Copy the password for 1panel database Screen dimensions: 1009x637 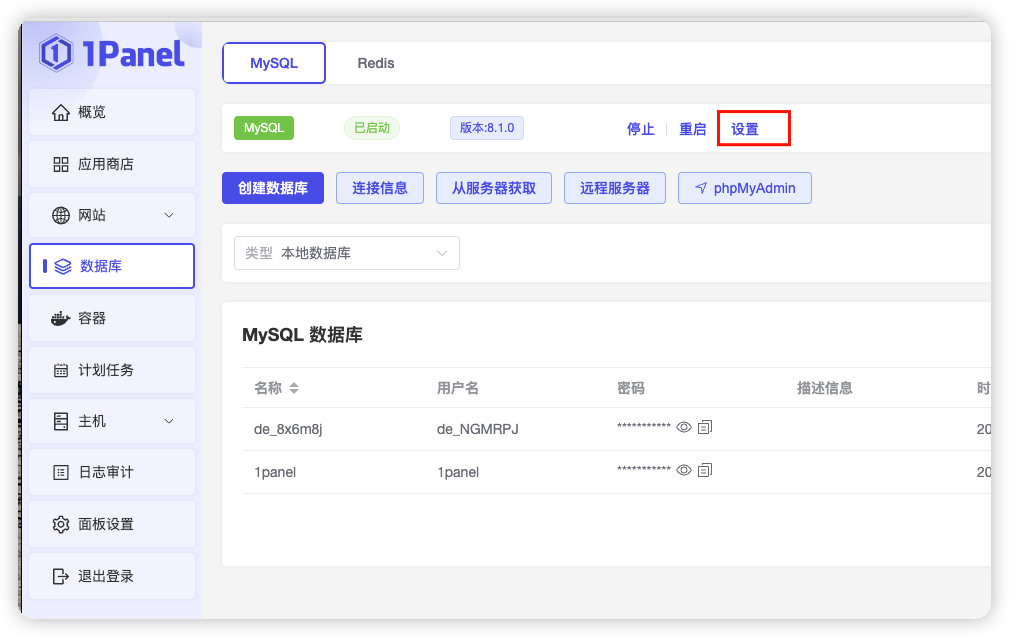coord(705,470)
